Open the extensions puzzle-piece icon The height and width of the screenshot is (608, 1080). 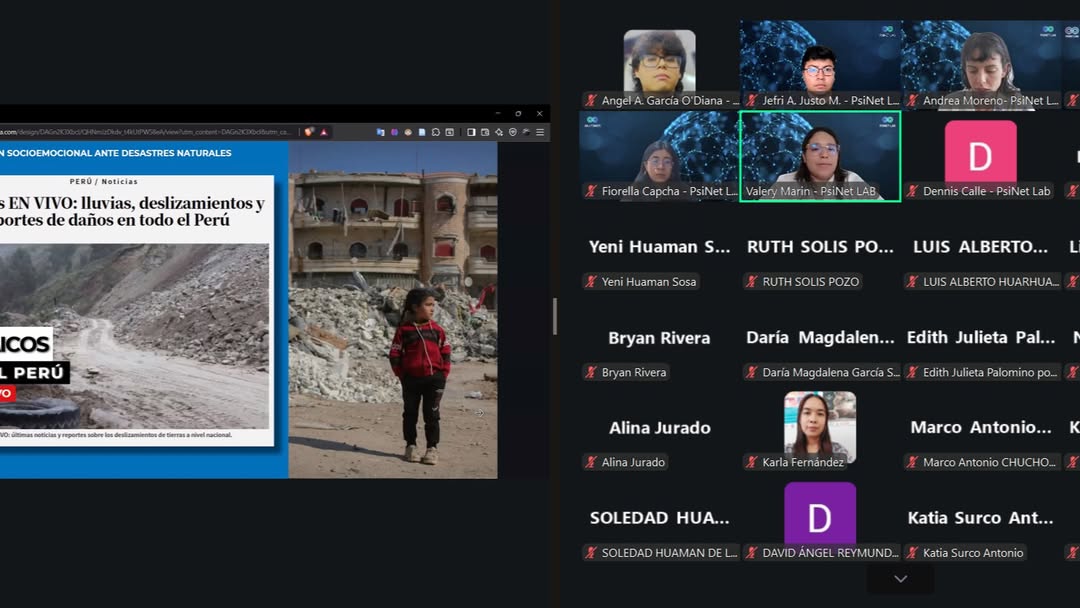[x=435, y=132]
